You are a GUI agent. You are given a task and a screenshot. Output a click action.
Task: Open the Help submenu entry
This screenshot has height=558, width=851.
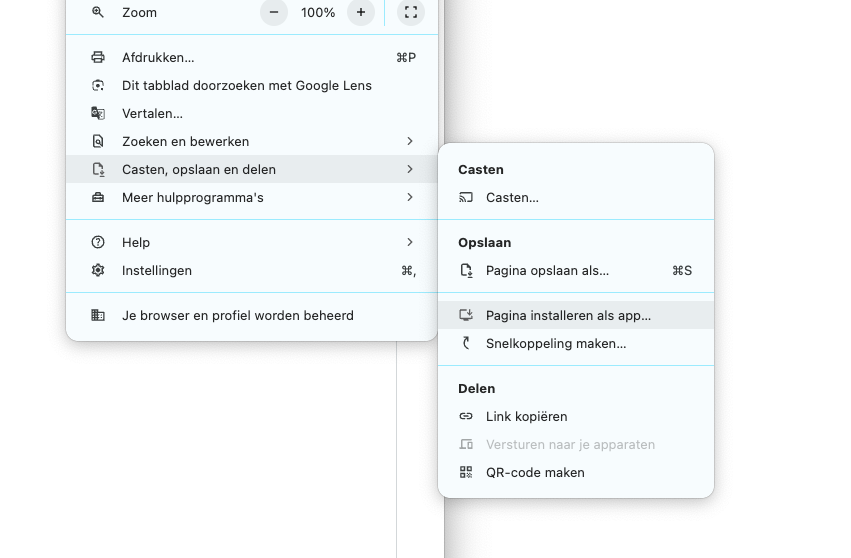tap(252, 242)
